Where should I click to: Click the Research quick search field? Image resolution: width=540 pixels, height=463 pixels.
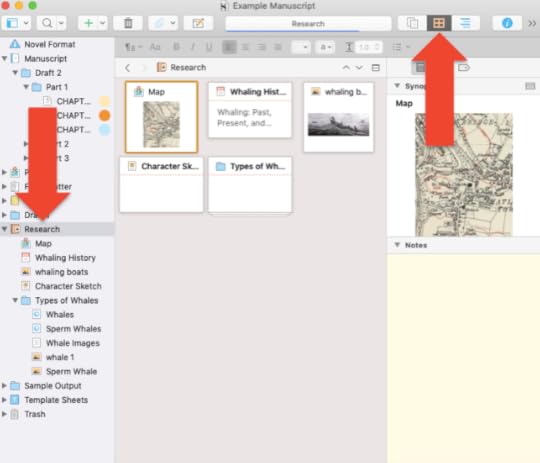coord(308,23)
